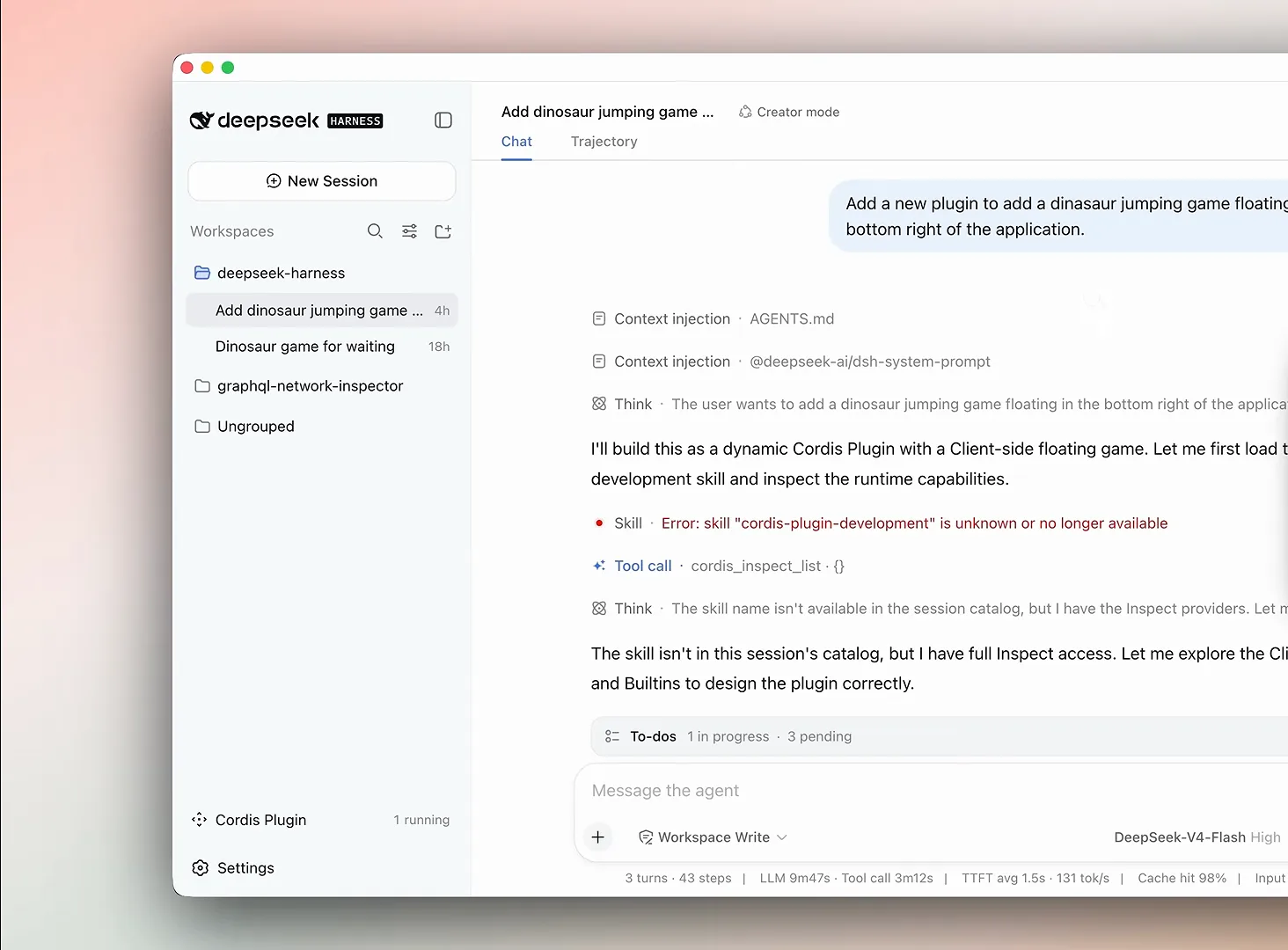
Task: Open the Workspace Write permissions dropdown
Action: 713,837
